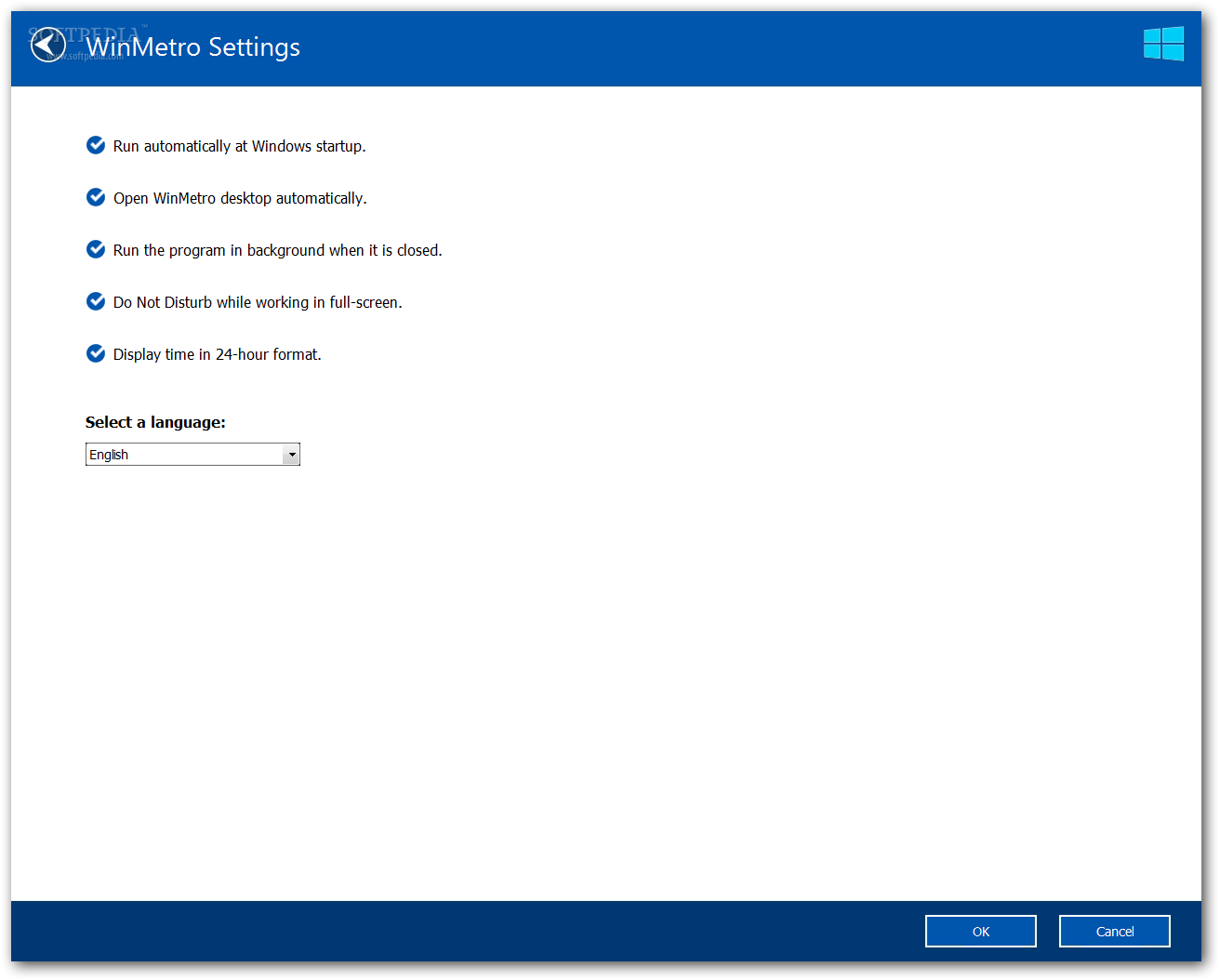Toggle Do Not Disturb full-screen checkbox
The width and height of the screenshot is (1220, 980).
coord(96,301)
